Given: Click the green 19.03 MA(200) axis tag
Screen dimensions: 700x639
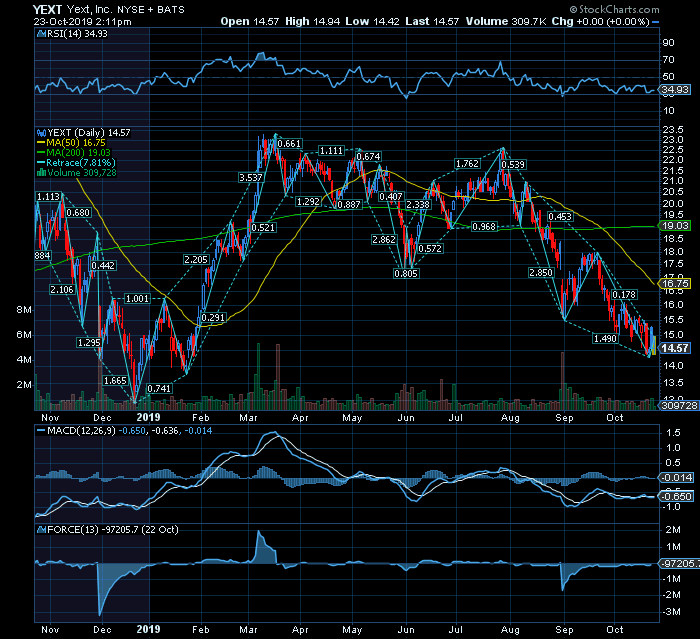Looking at the screenshot, I should point(675,226).
